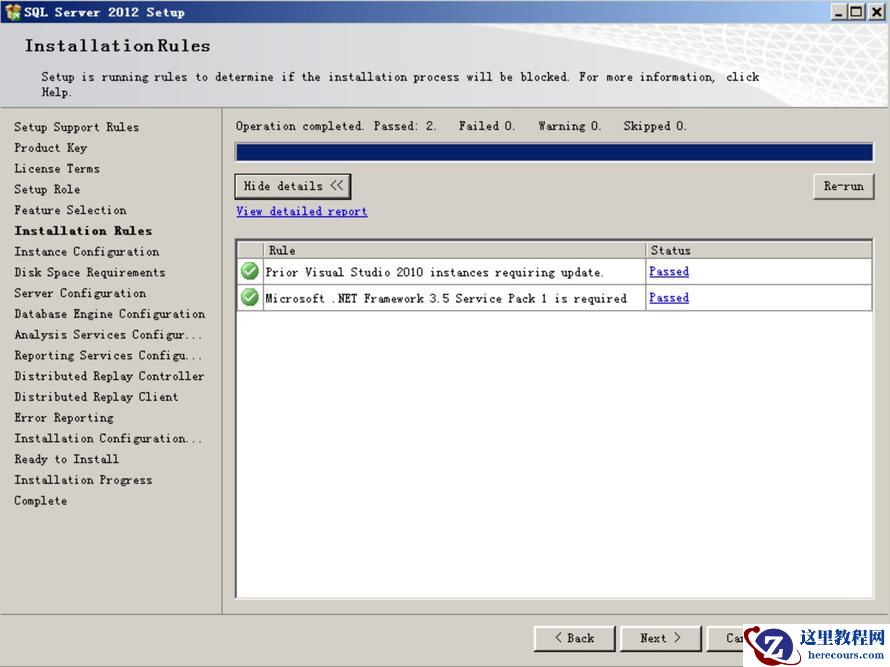Maximize the SQL Server Setup window
The image size is (890, 667).
[x=857, y=11]
